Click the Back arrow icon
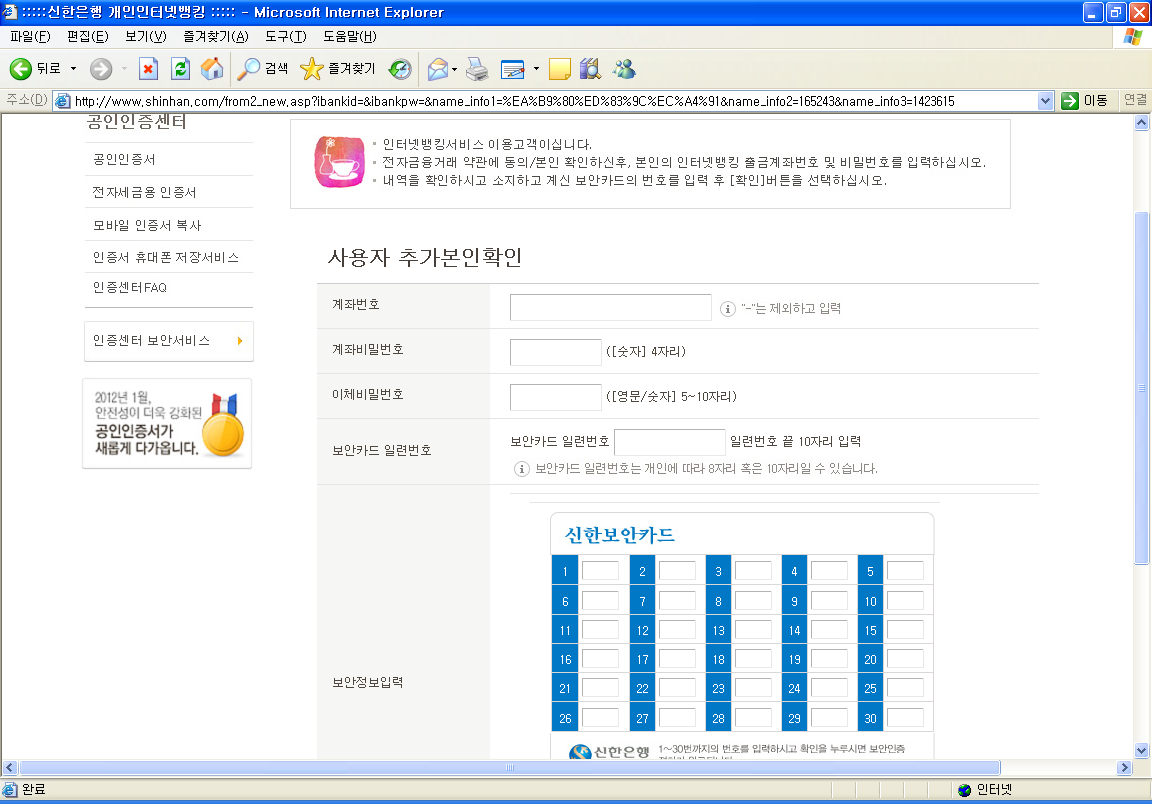The height and width of the screenshot is (811, 1152). point(21,69)
